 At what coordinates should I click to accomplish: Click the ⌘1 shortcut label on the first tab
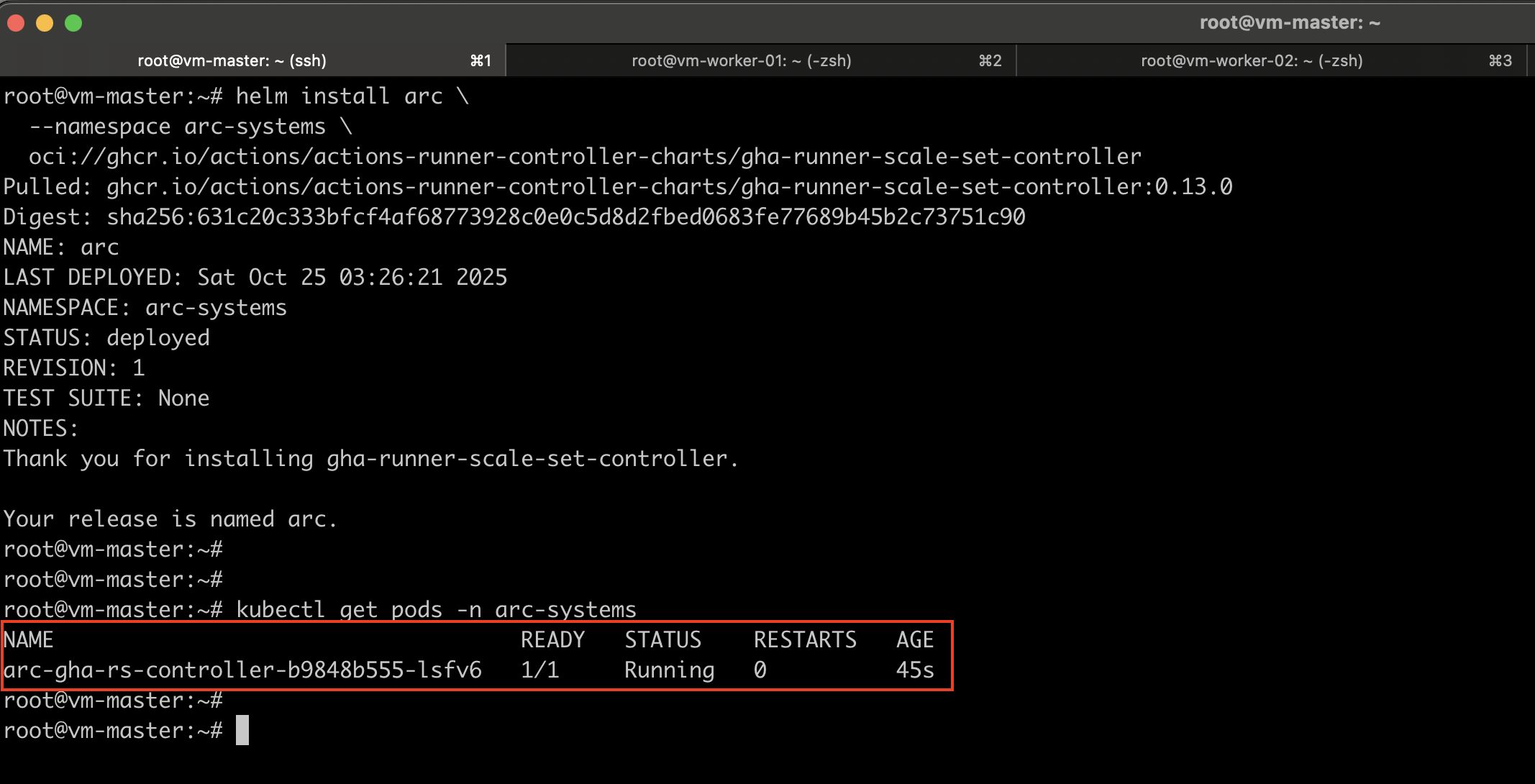[480, 60]
